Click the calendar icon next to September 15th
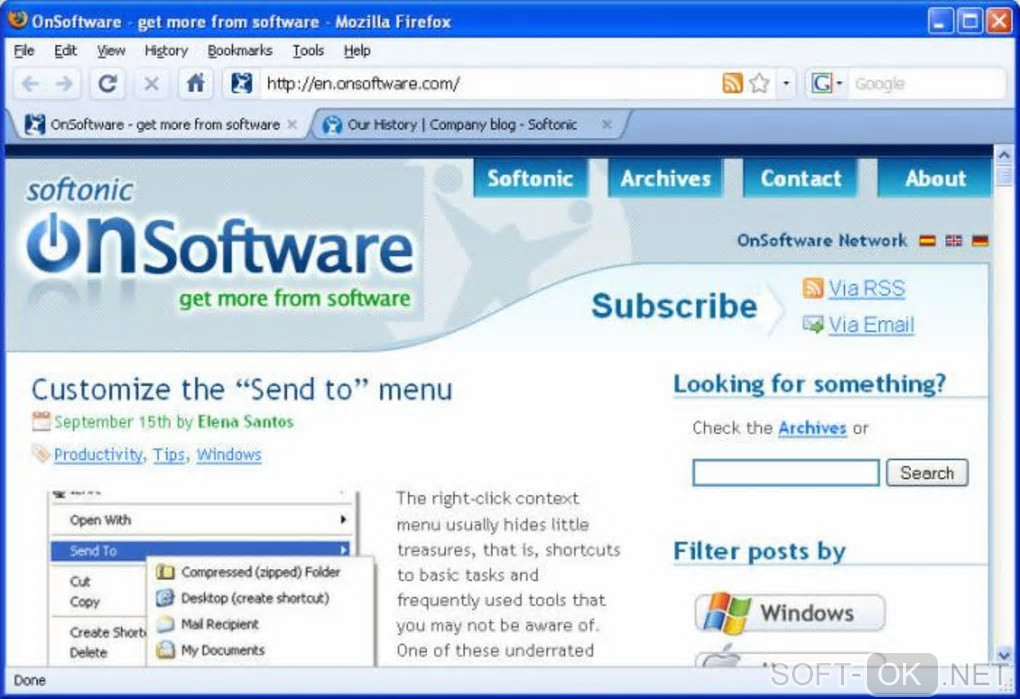 tap(41, 421)
